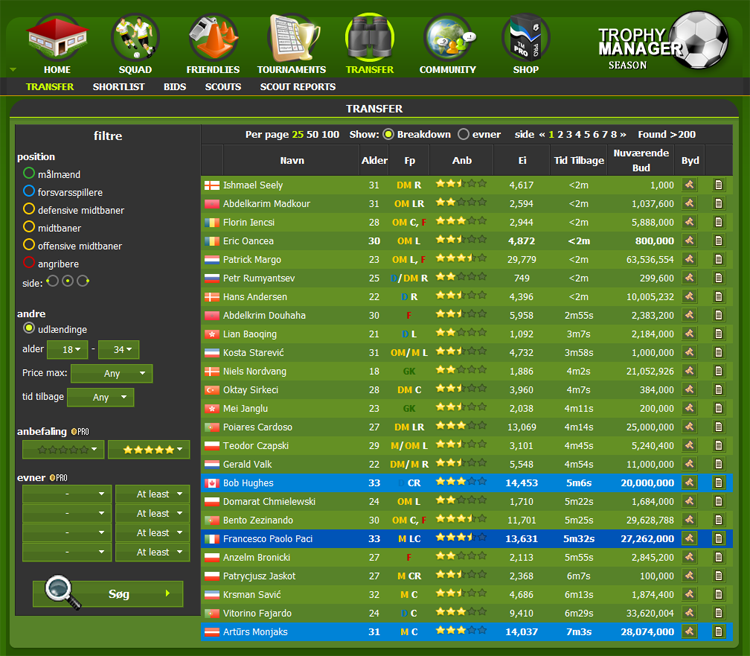Switch to the Shortlist tab
The width and height of the screenshot is (750, 656).
tap(118, 87)
